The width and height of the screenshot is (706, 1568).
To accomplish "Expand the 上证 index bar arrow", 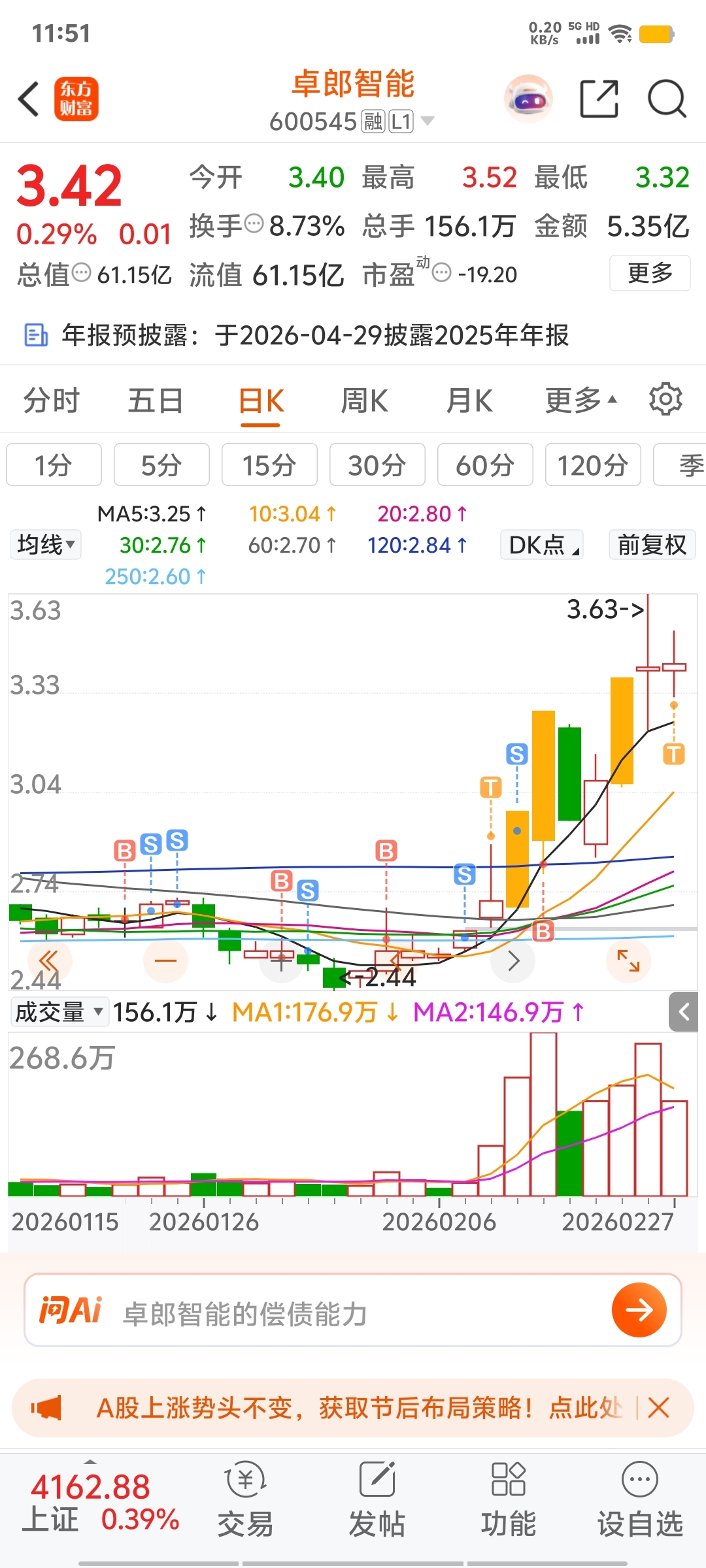I will [x=90, y=1462].
